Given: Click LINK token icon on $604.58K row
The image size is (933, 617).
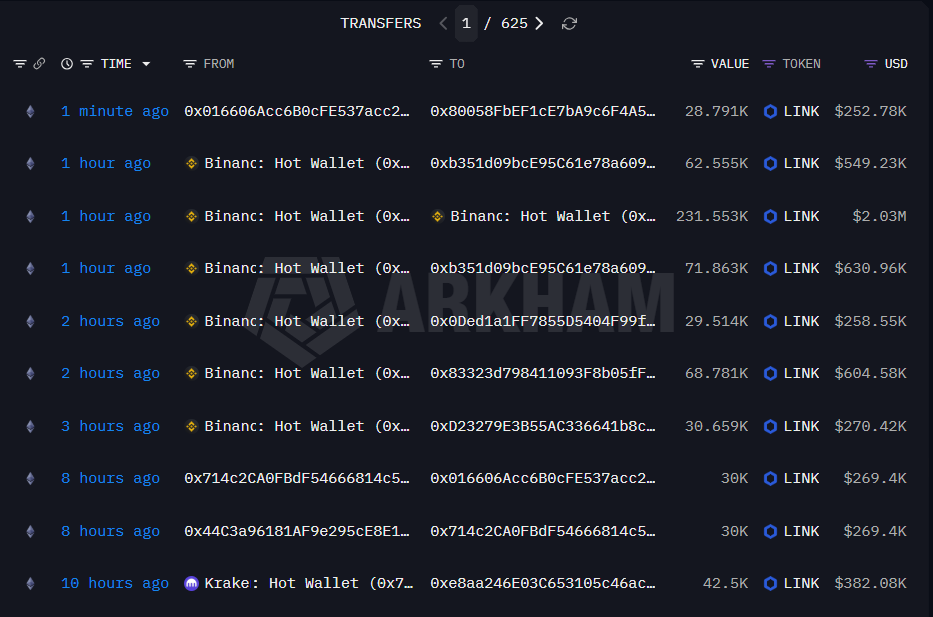Looking at the screenshot, I should click(x=771, y=373).
